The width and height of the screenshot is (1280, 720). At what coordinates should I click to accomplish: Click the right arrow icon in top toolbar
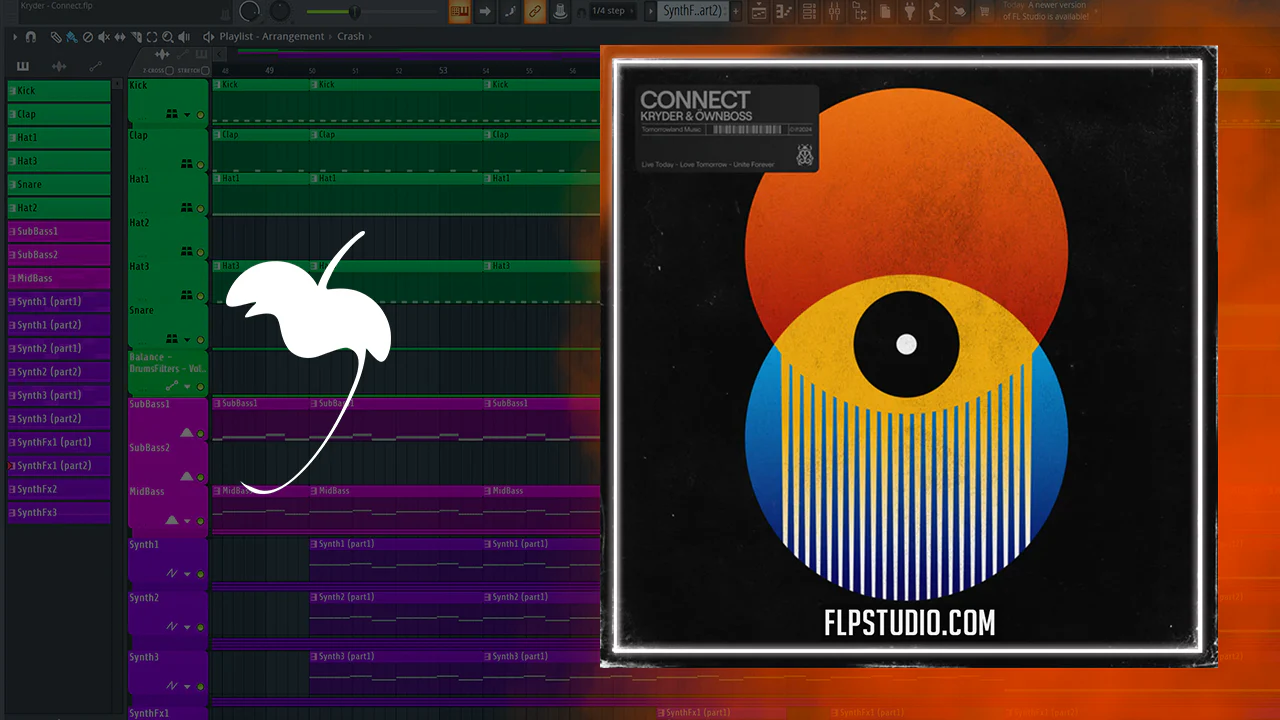[485, 11]
